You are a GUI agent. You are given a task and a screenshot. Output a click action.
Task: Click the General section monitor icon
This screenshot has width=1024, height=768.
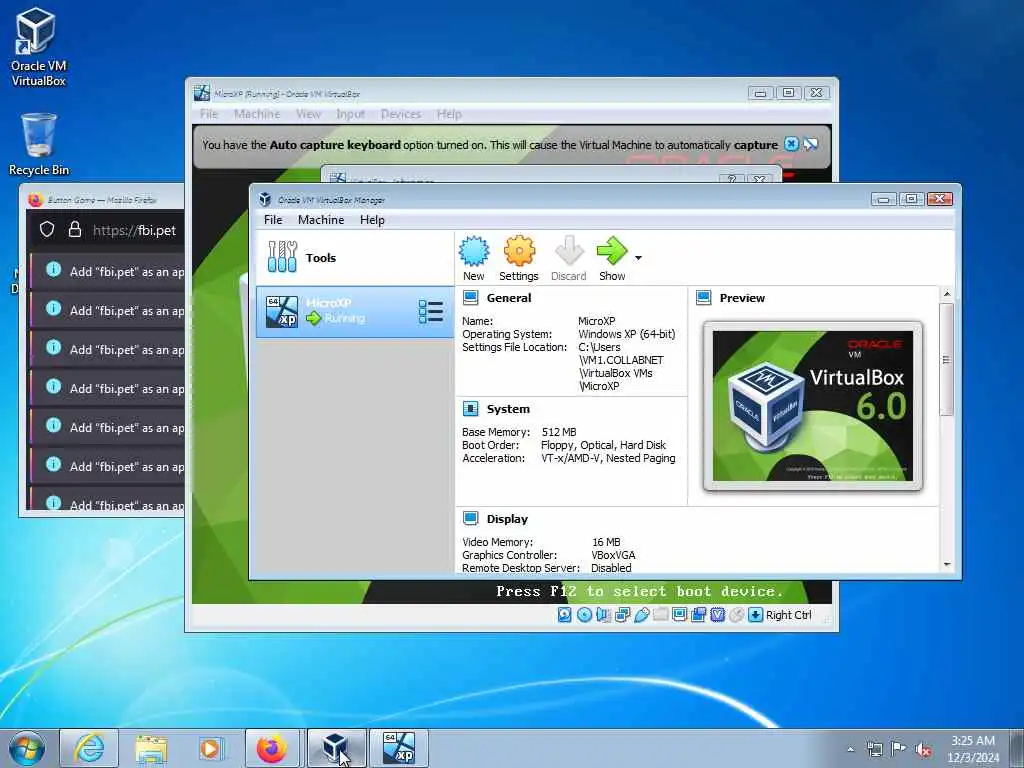pos(470,298)
